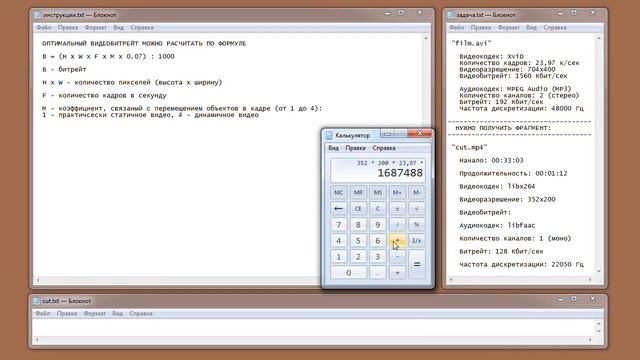Click calculator digit 8 key

(x=358, y=224)
